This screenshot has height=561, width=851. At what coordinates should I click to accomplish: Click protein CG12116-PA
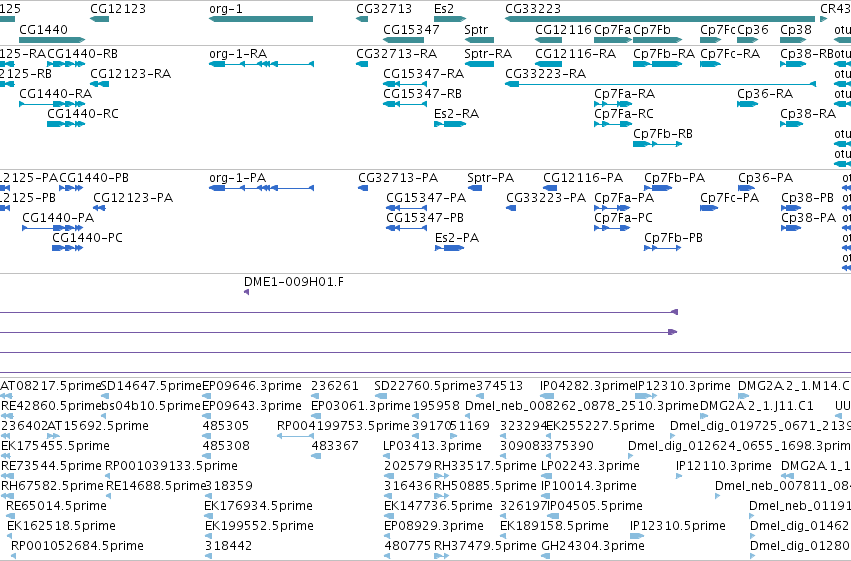[550, 188]
